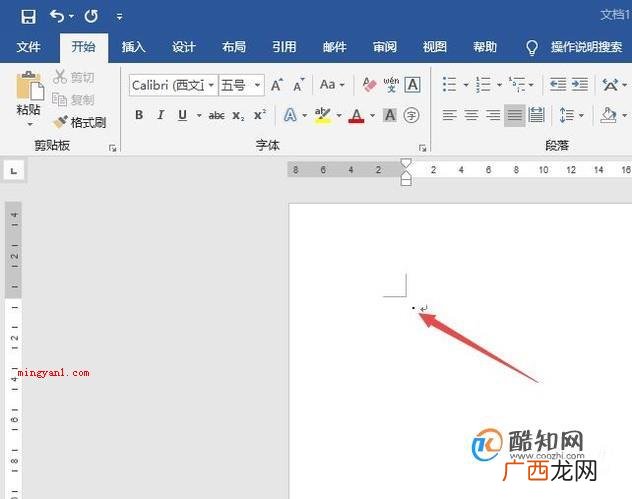Toggle character shading icon

(390, 115)
